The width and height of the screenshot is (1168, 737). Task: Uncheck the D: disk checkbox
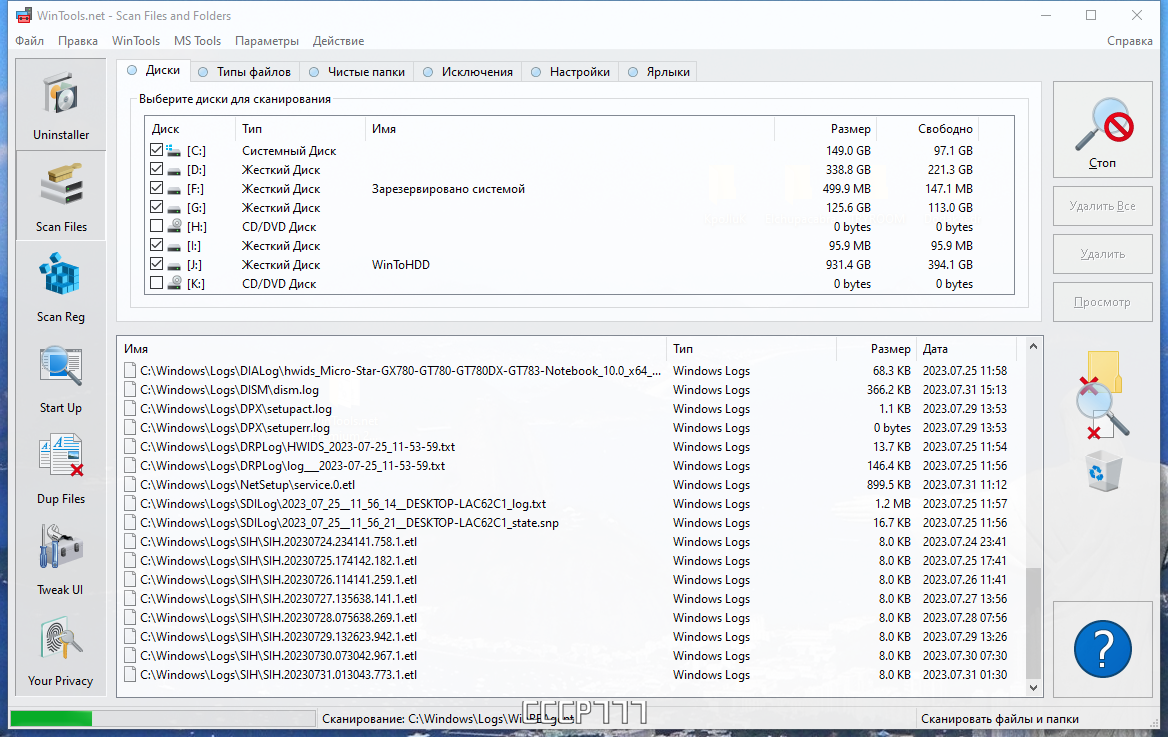point(156,169)
